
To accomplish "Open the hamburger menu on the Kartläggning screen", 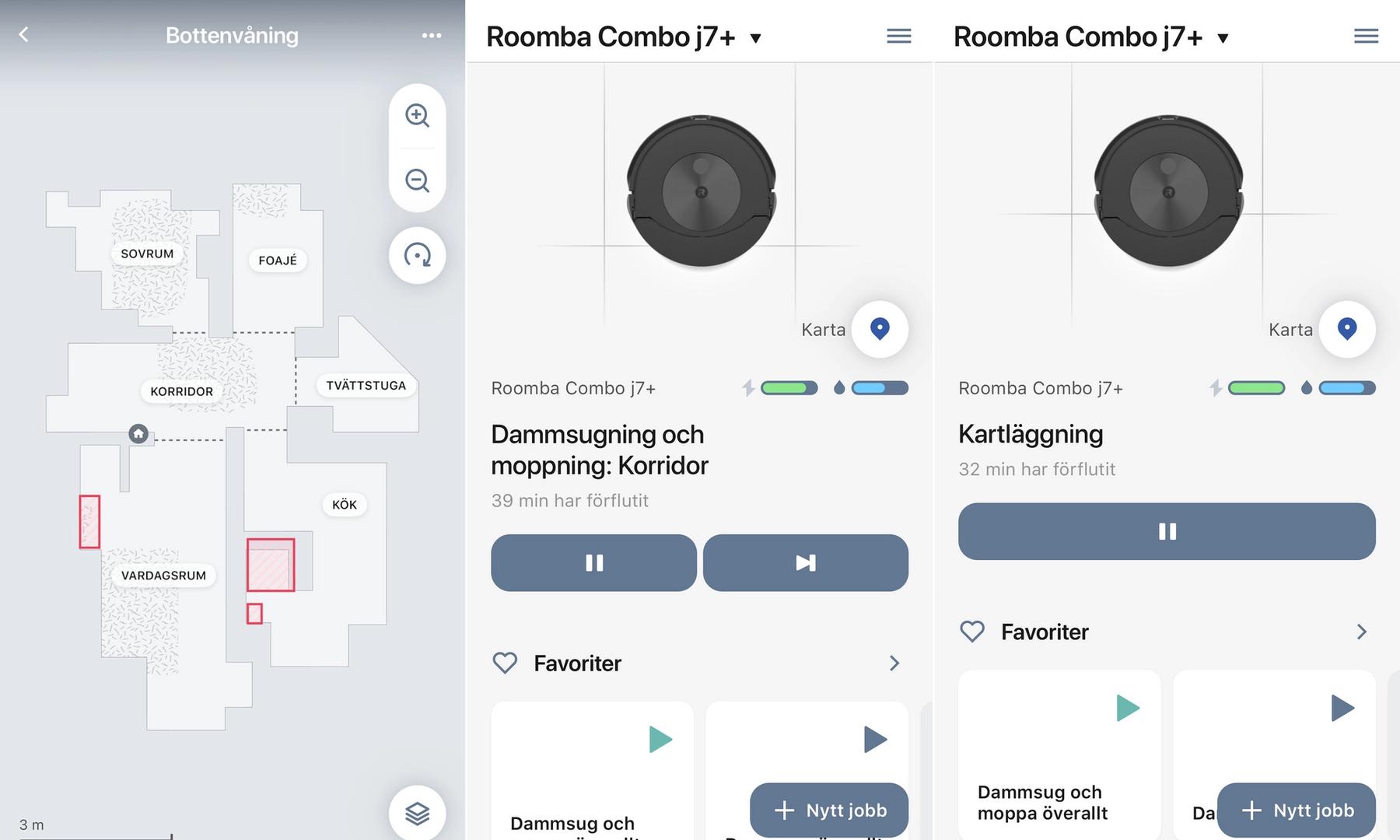I will pyautogui.click(x=1367, y=36).
